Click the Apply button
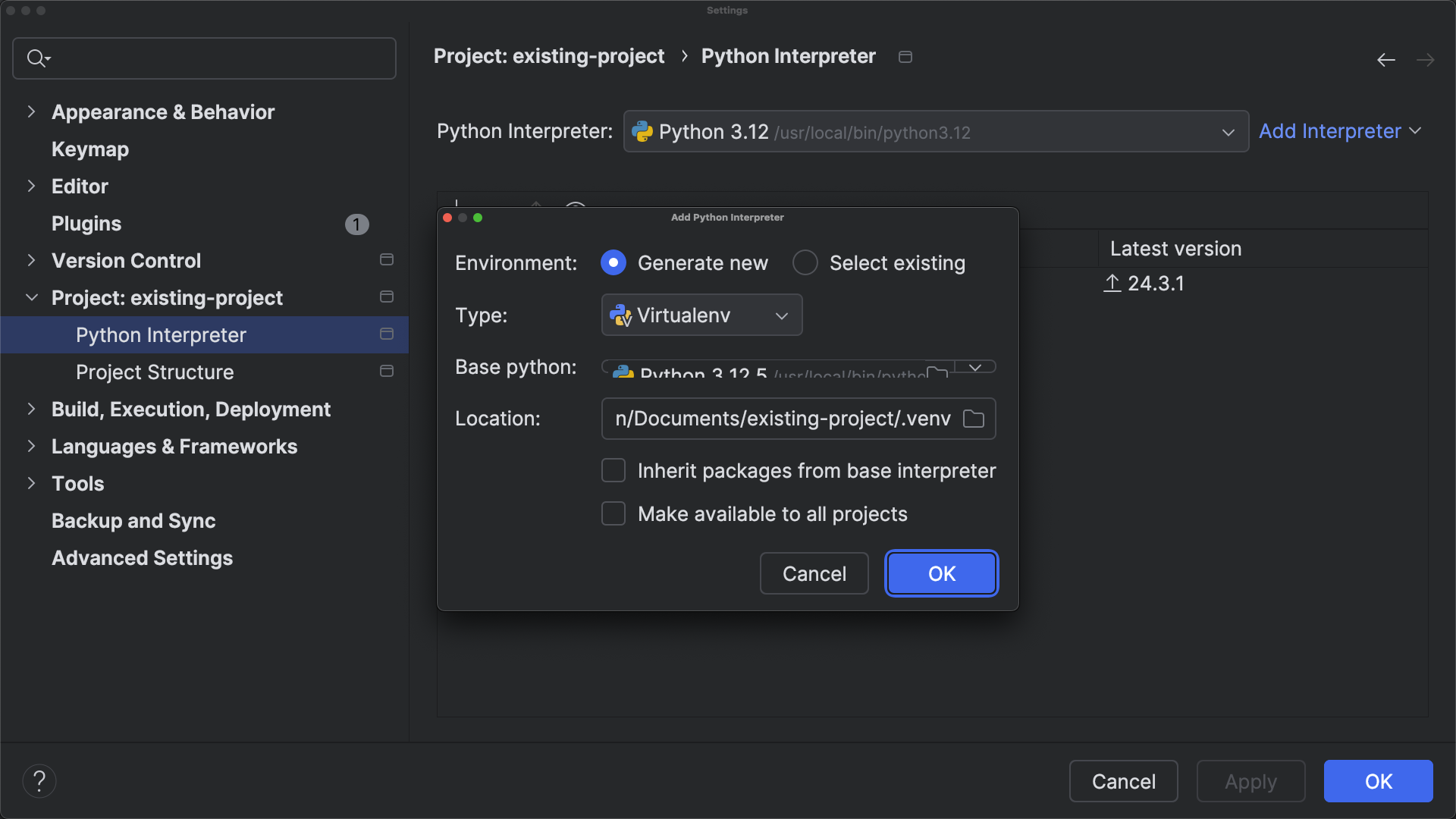 (x=1250, y=781)
